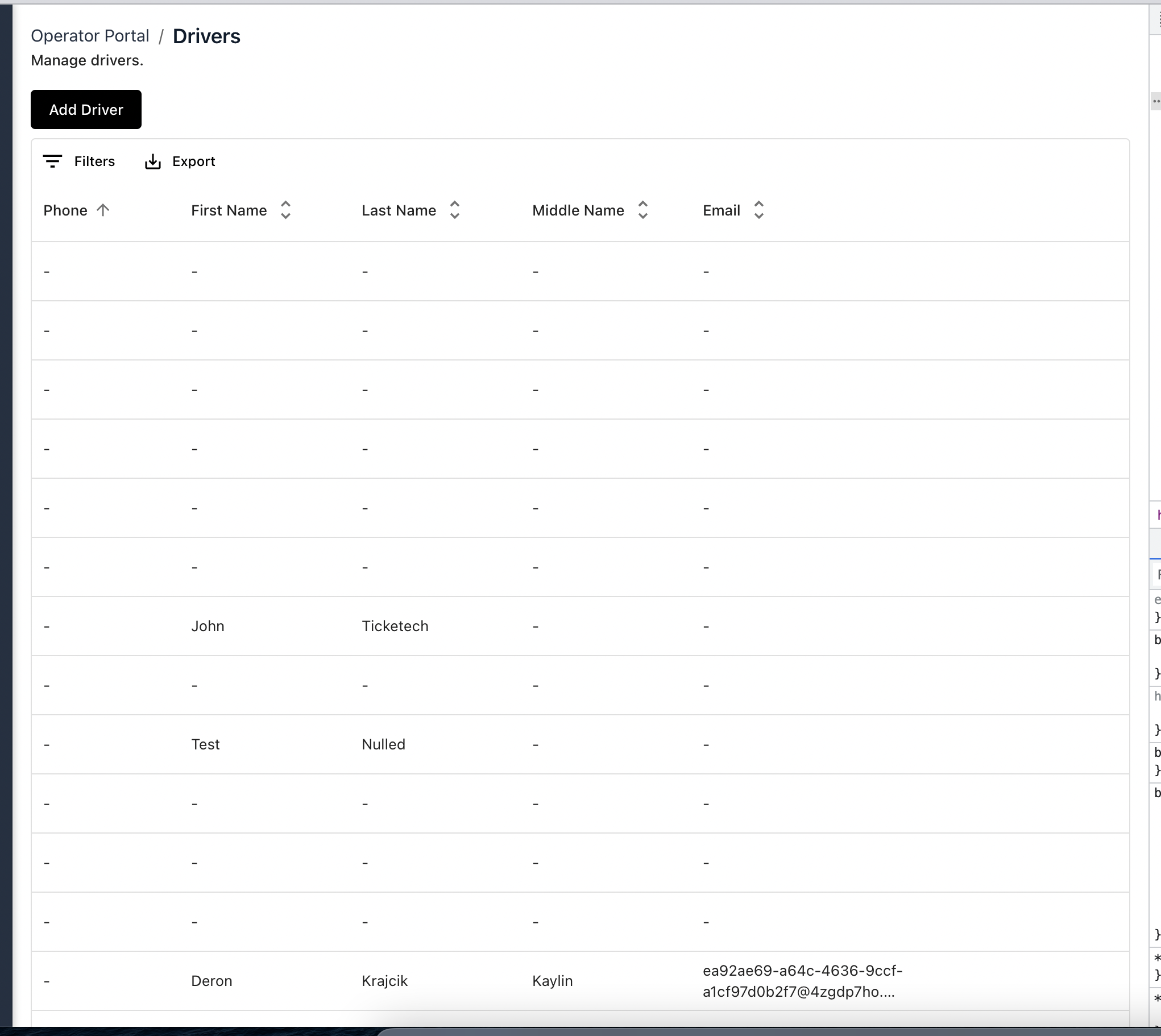The width and height of the screenshot is (1161, 1036).
Task: Click the dotted drag handle on right edge
Action: coord(1156,100)
